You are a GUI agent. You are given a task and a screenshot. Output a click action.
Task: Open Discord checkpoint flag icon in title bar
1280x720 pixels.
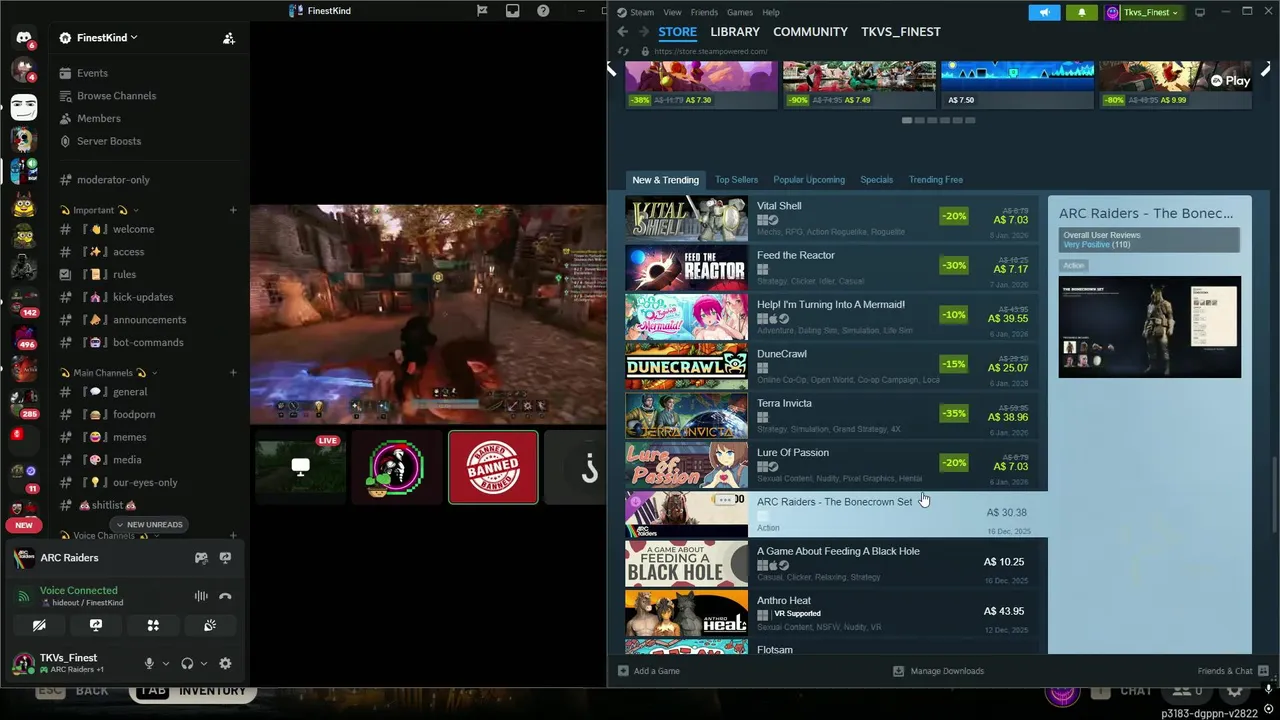482,11
